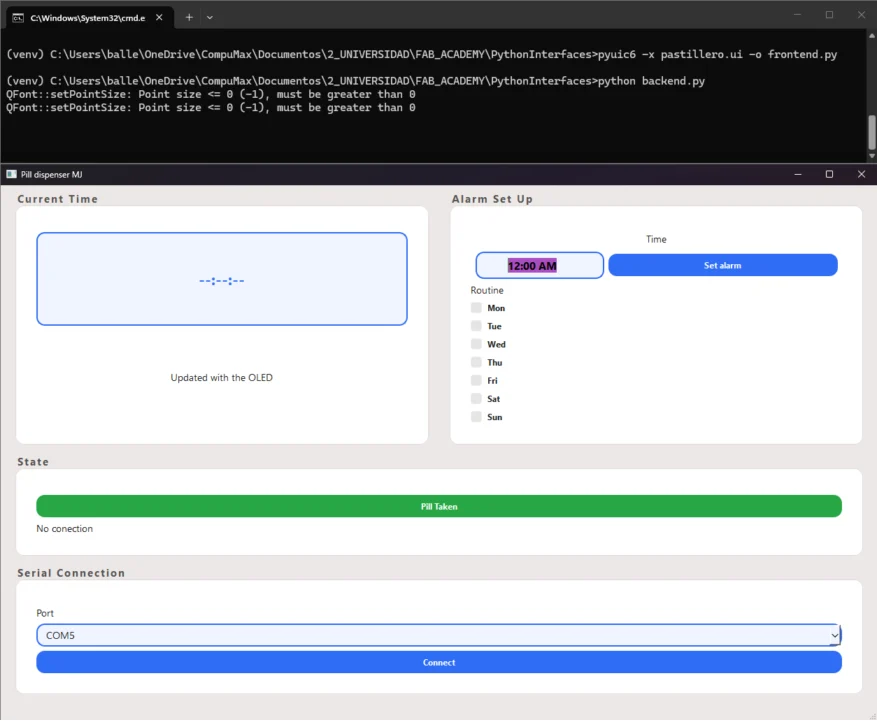Click the 12:00 AM alarm time field

(539, 265)
